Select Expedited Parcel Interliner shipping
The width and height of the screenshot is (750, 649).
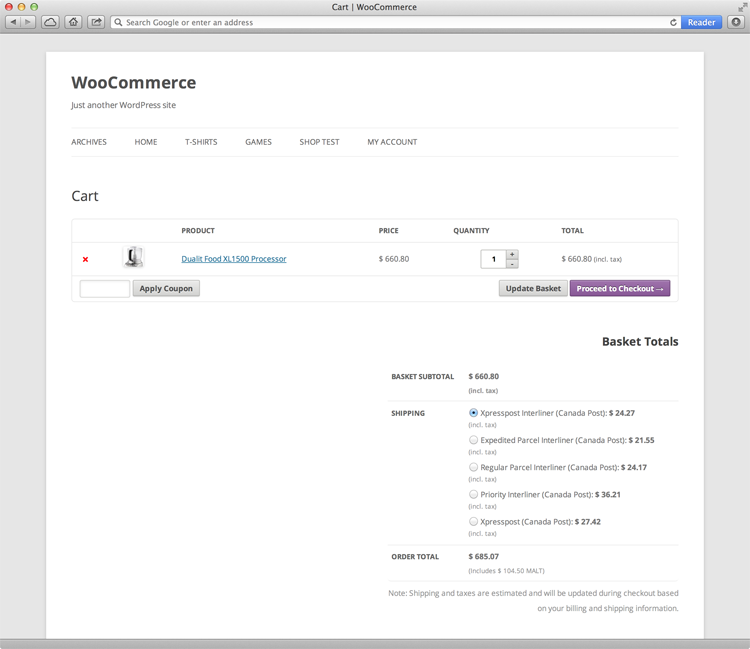click(x=473, y=440)
